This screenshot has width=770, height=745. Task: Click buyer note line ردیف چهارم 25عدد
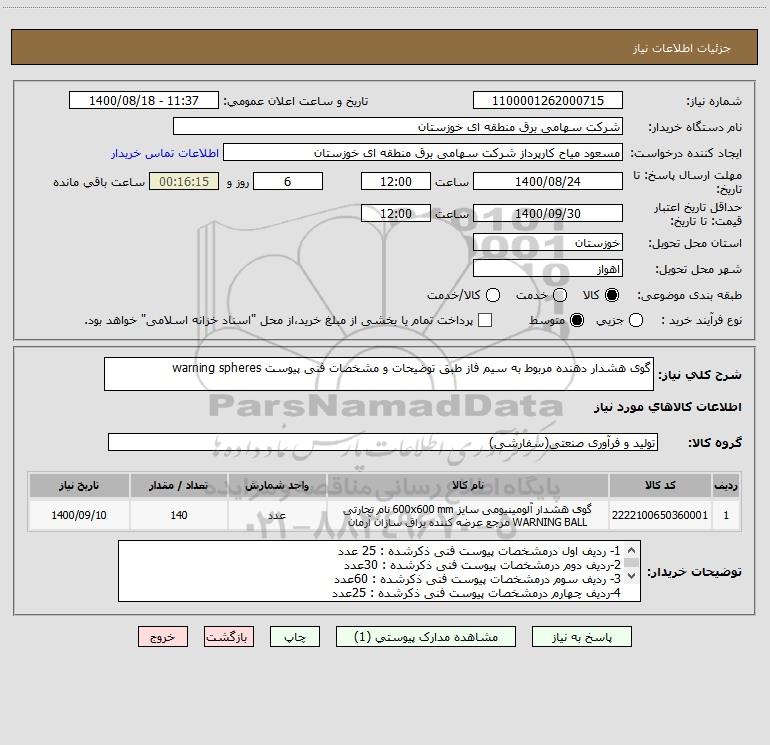pyautogui.click(x=476, y=593)
